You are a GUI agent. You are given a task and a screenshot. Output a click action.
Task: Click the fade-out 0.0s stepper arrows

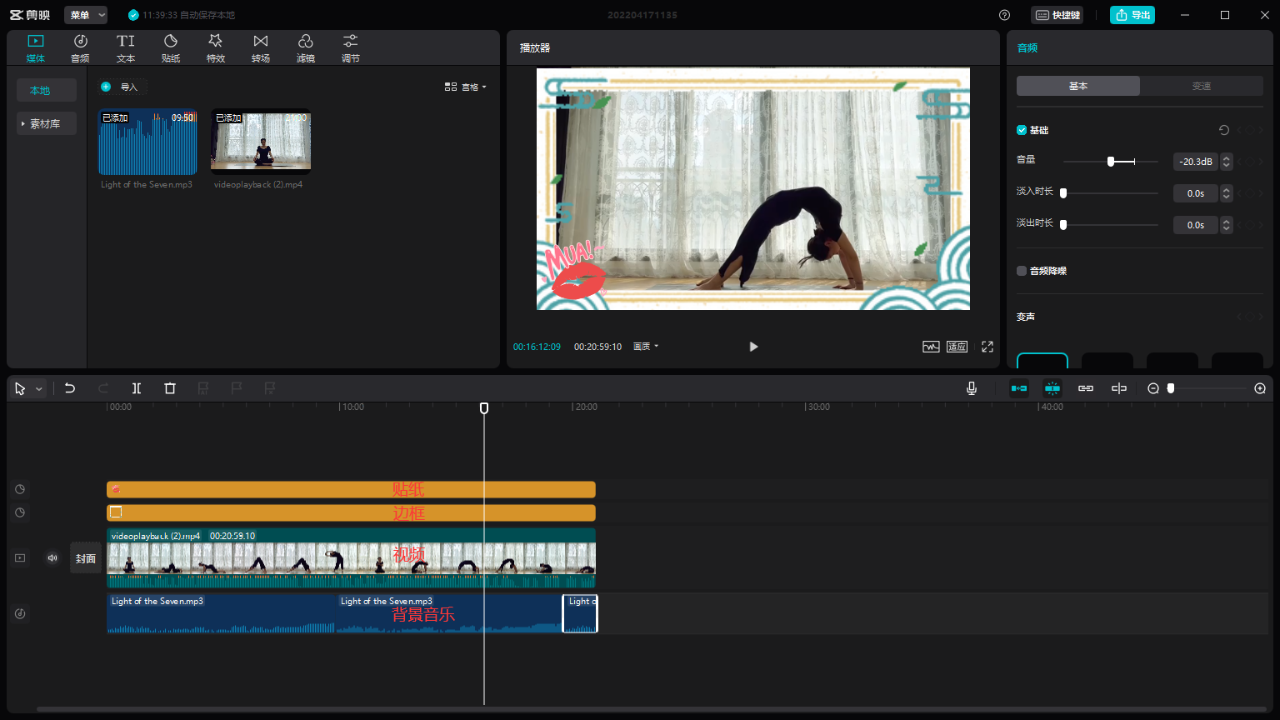pos(1227,225)
